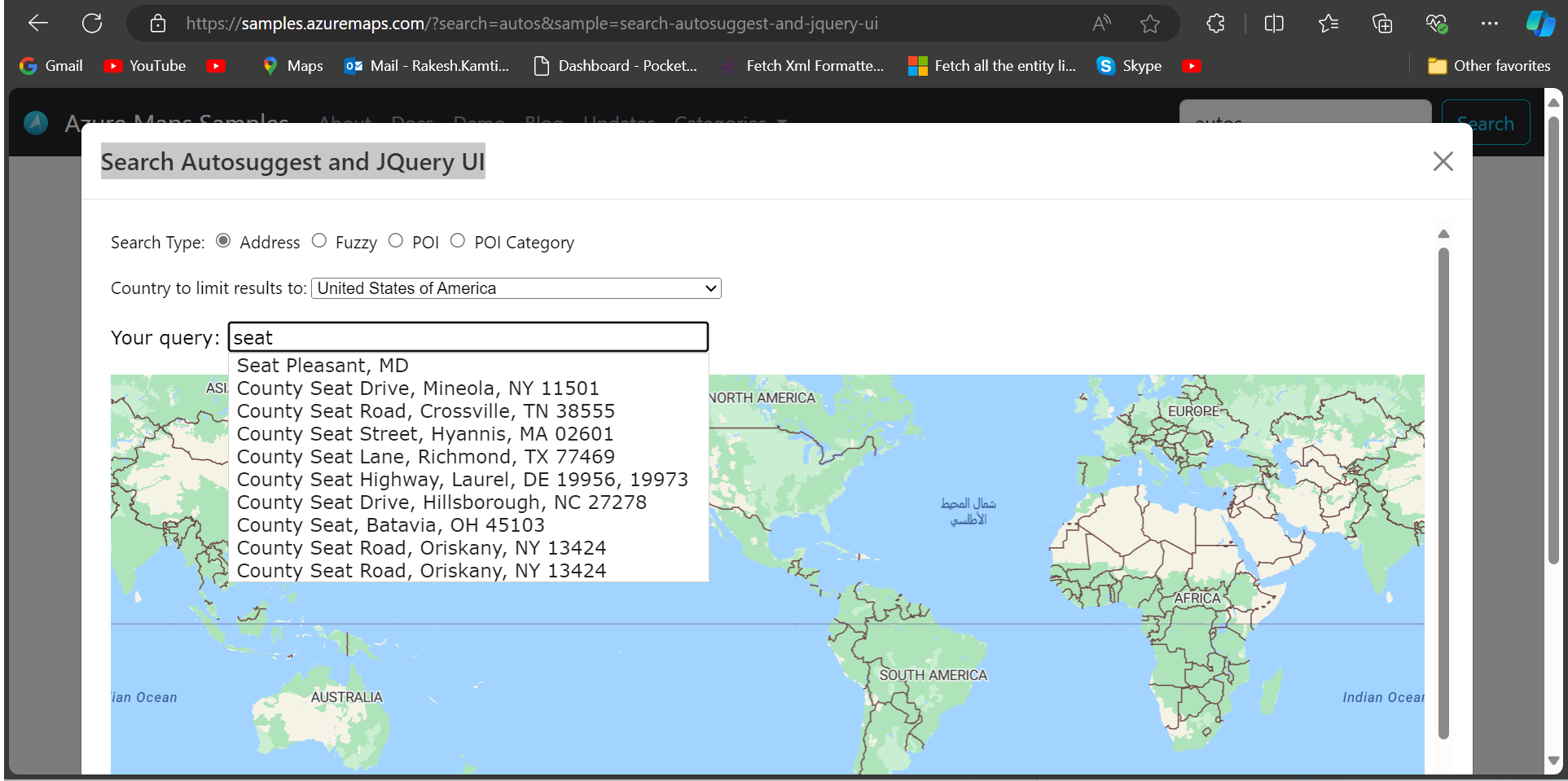Open the Copilot sidebar
The height and width of the screenshot is (781, 1568).
[1539, 24]
